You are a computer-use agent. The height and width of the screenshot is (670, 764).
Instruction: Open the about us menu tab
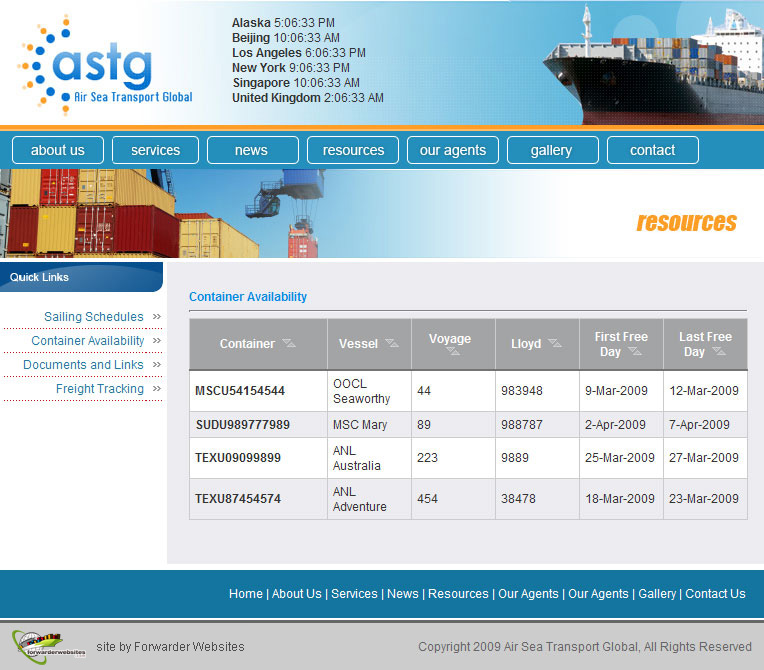pos(58,150)
